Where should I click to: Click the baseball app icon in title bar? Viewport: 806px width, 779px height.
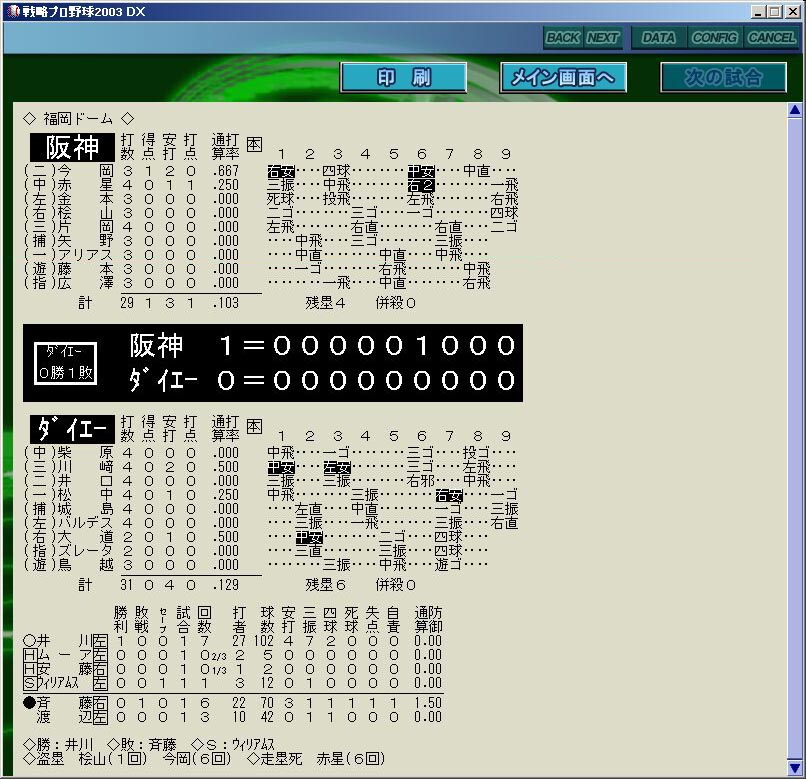[14, 11]
